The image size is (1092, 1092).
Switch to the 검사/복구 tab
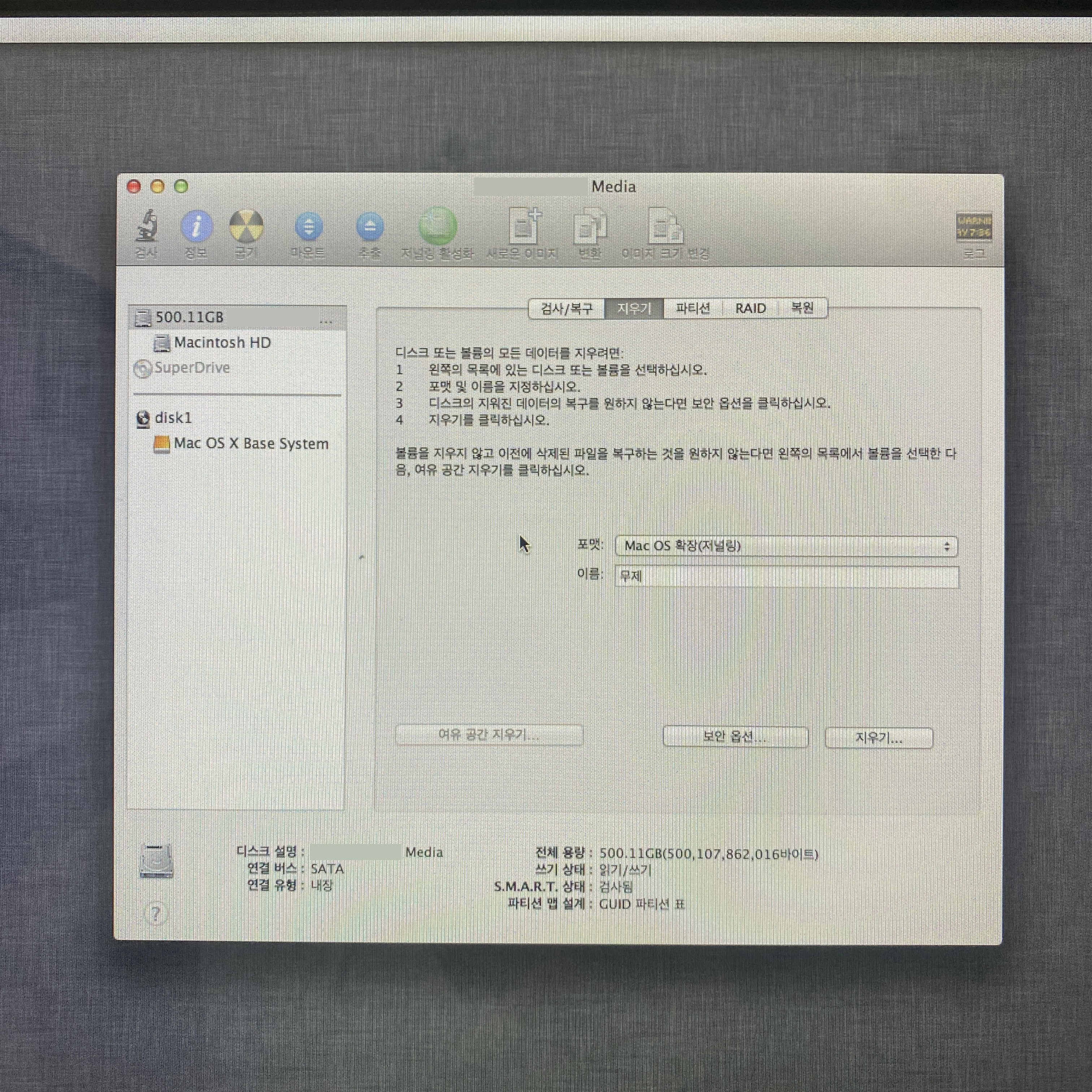tap(566, 309)
